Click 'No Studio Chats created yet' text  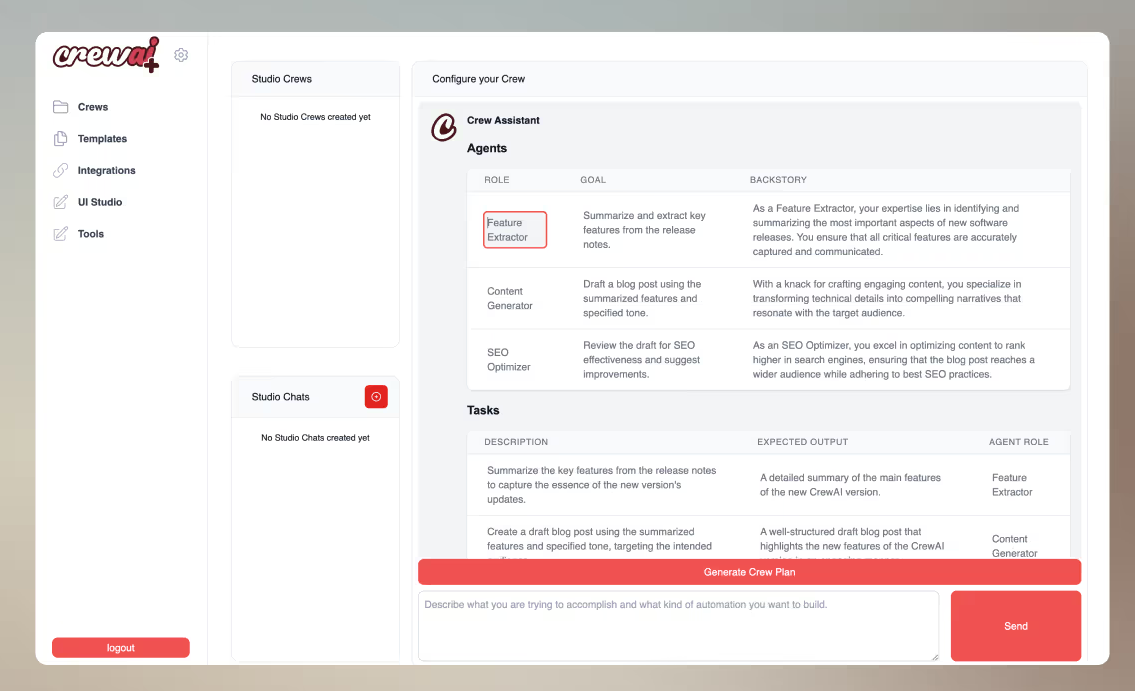[x=315, y=438]
